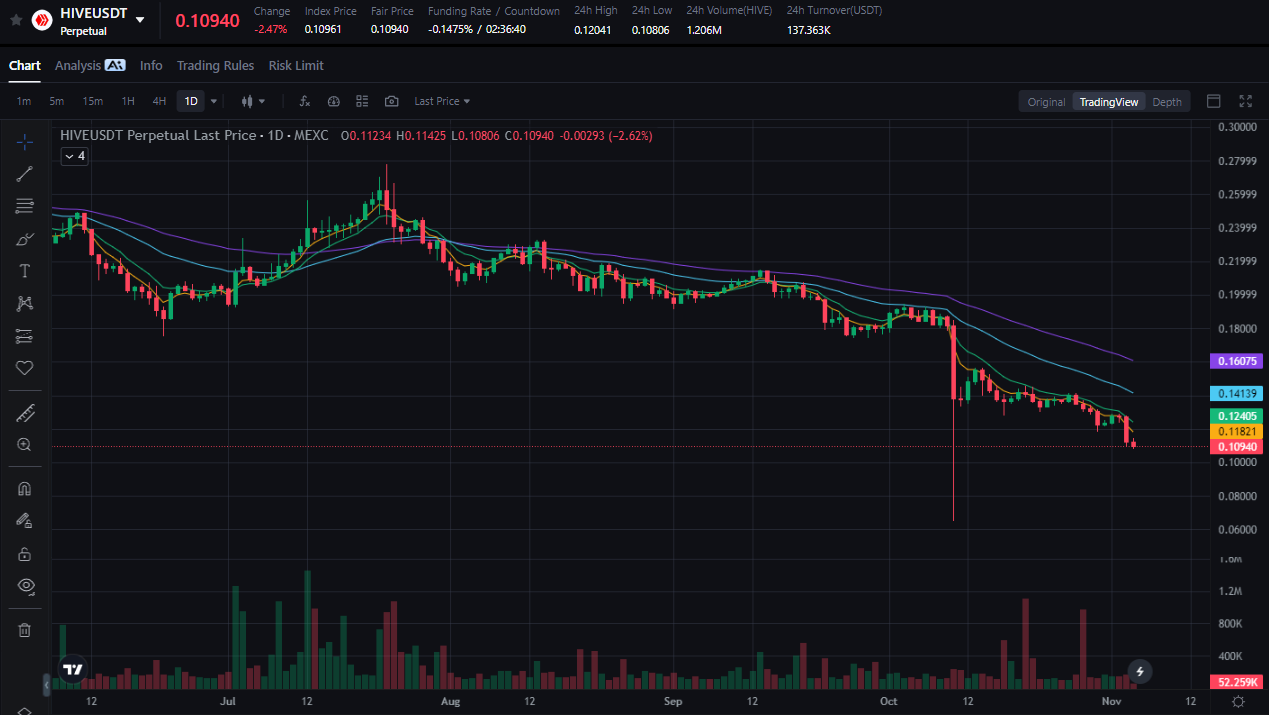The image size is (1269, 715).
Task: Open the candlestick chart type menu
Action: [253, 101]
